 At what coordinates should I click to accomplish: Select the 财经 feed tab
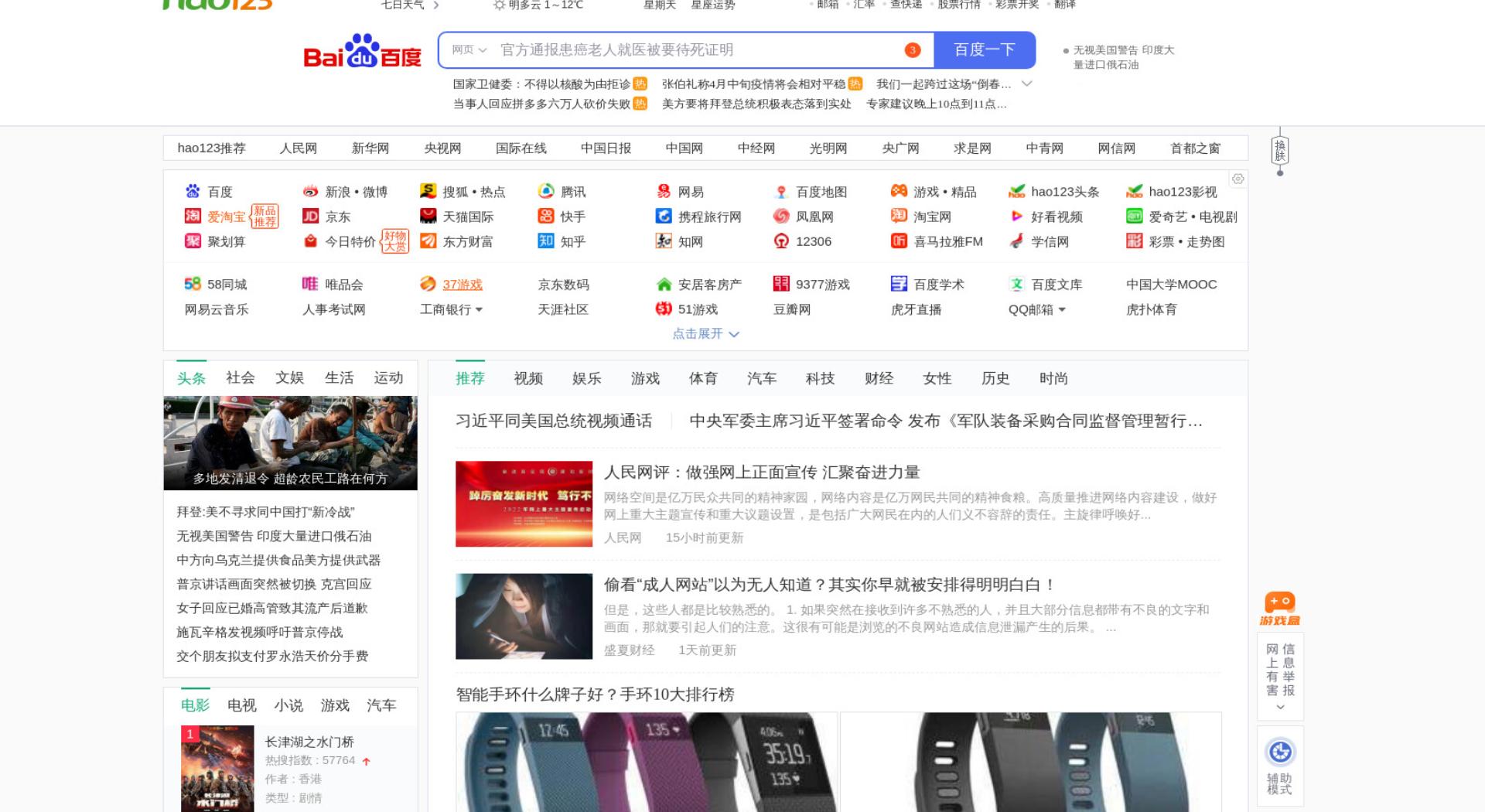[x=879, y=378]
